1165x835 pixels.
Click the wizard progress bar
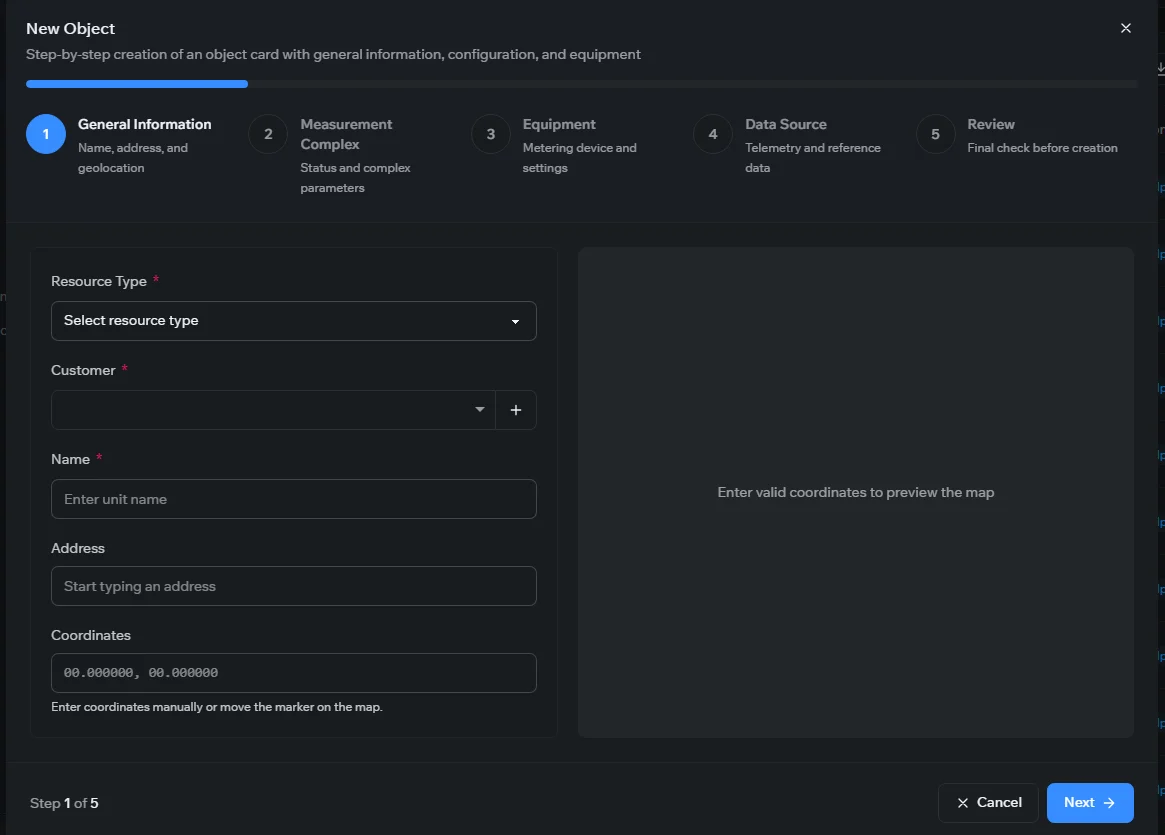[x=582, y=84]
